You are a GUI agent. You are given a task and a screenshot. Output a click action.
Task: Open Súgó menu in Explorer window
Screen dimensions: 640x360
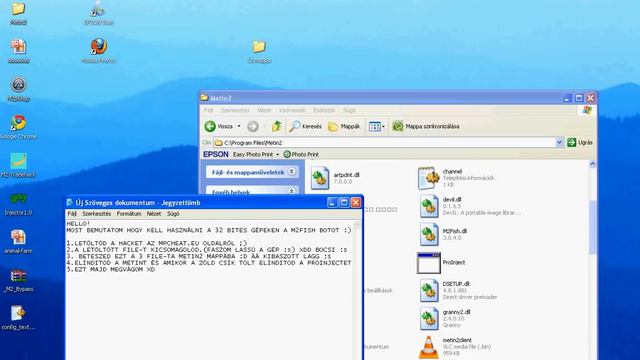point(349,111)
